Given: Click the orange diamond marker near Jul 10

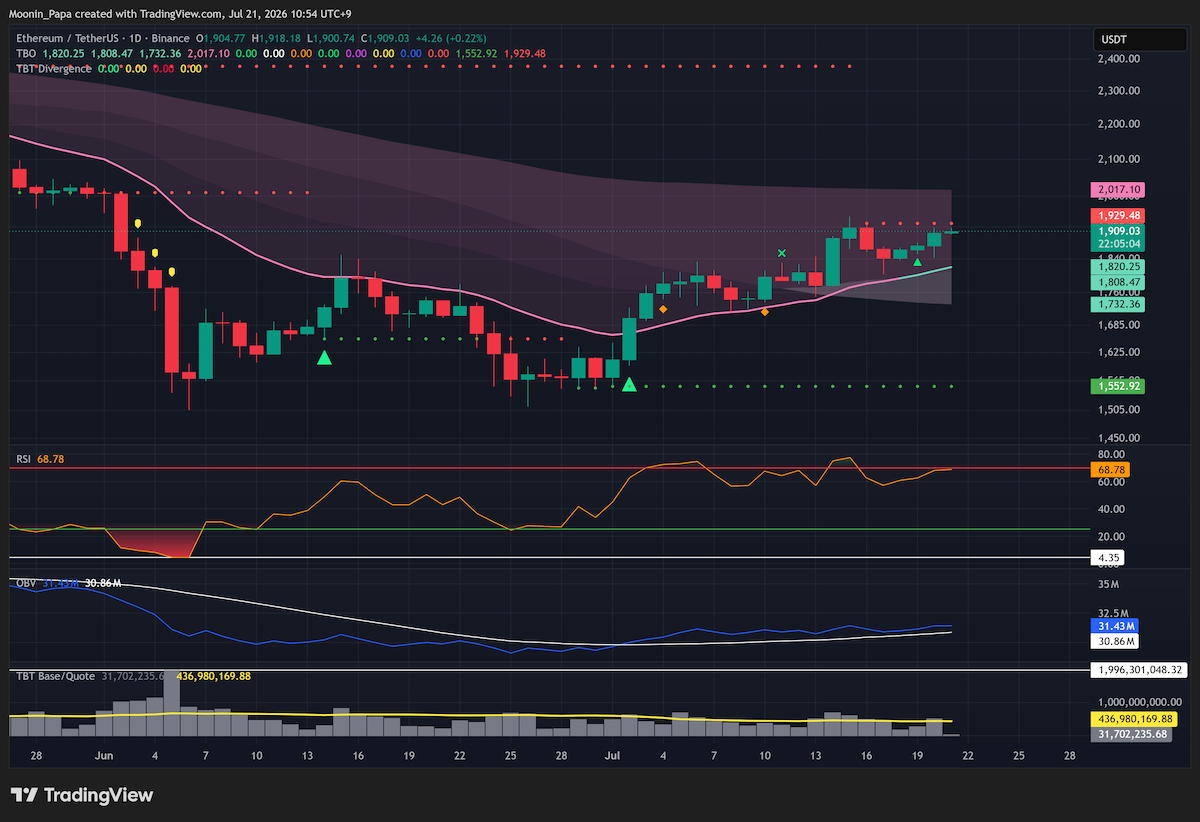Looking at the screenshot, I should coord(765,312).
